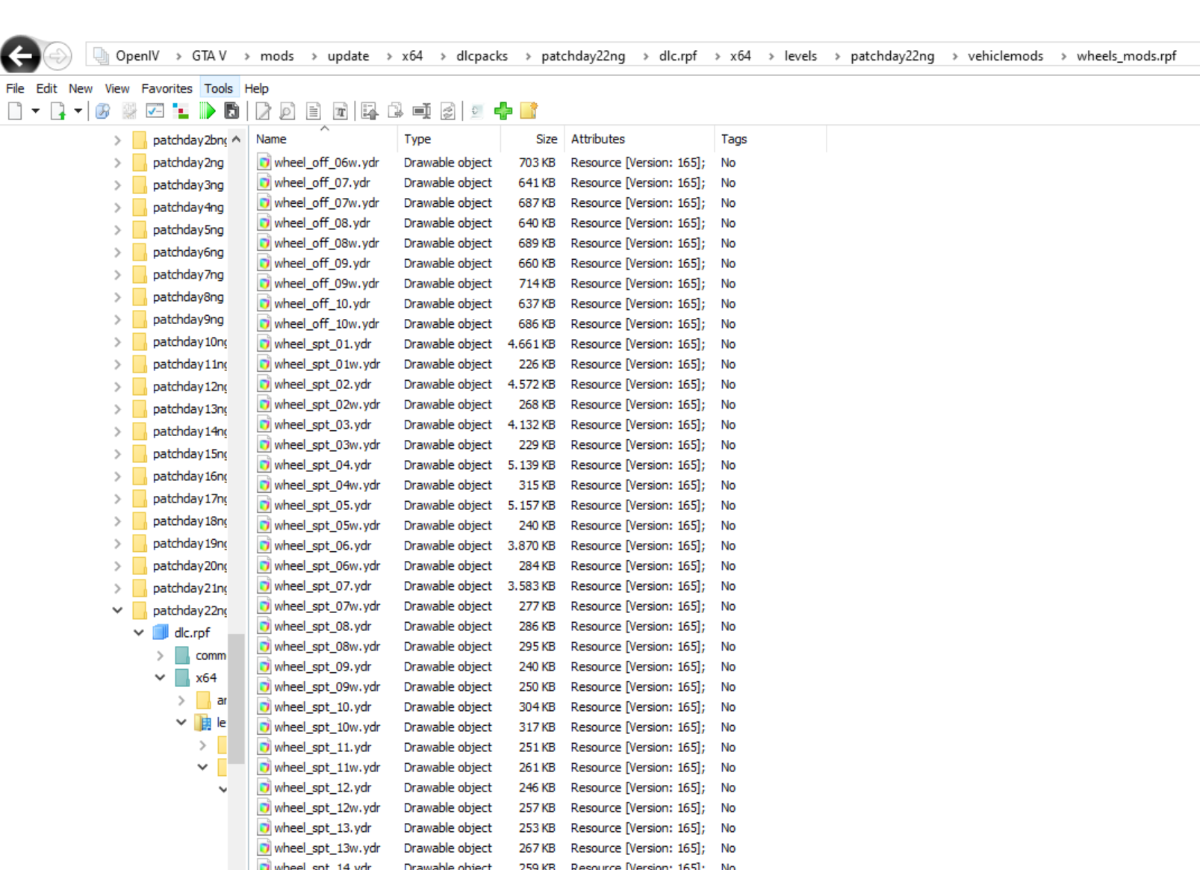Click the black back navigation arrow
Image resolution: width=1200 pixels, height=870 pixels.
coord(21,56)
